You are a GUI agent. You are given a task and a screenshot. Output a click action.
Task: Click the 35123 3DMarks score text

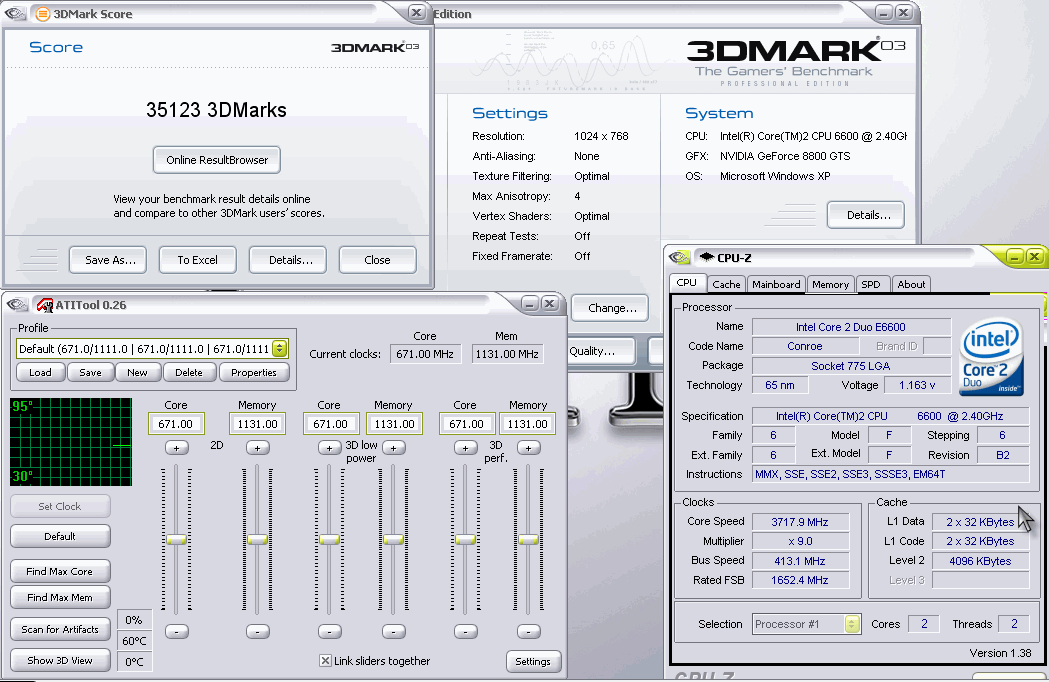[x=216, y=110]
